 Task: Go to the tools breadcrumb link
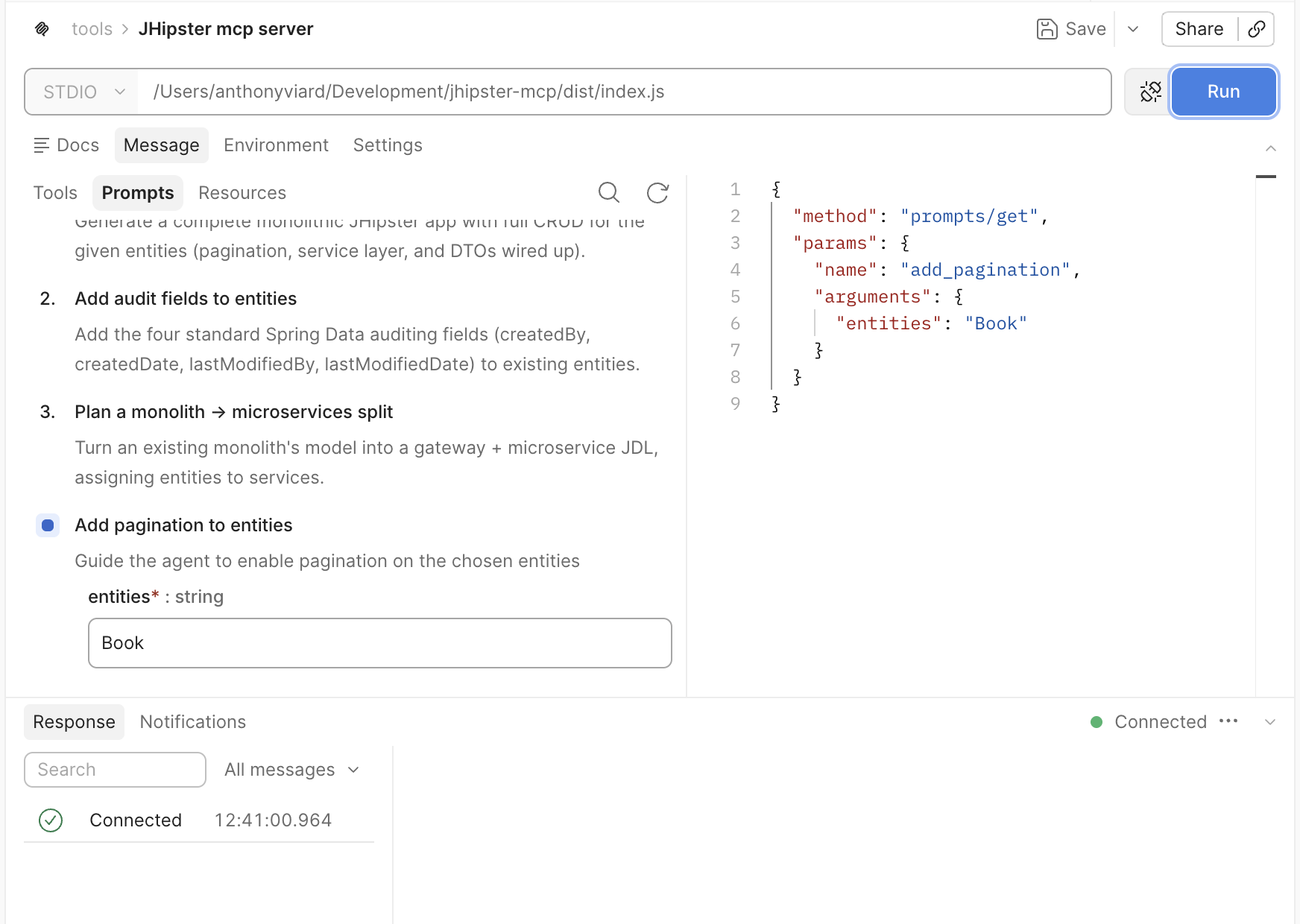click(92, 29)
